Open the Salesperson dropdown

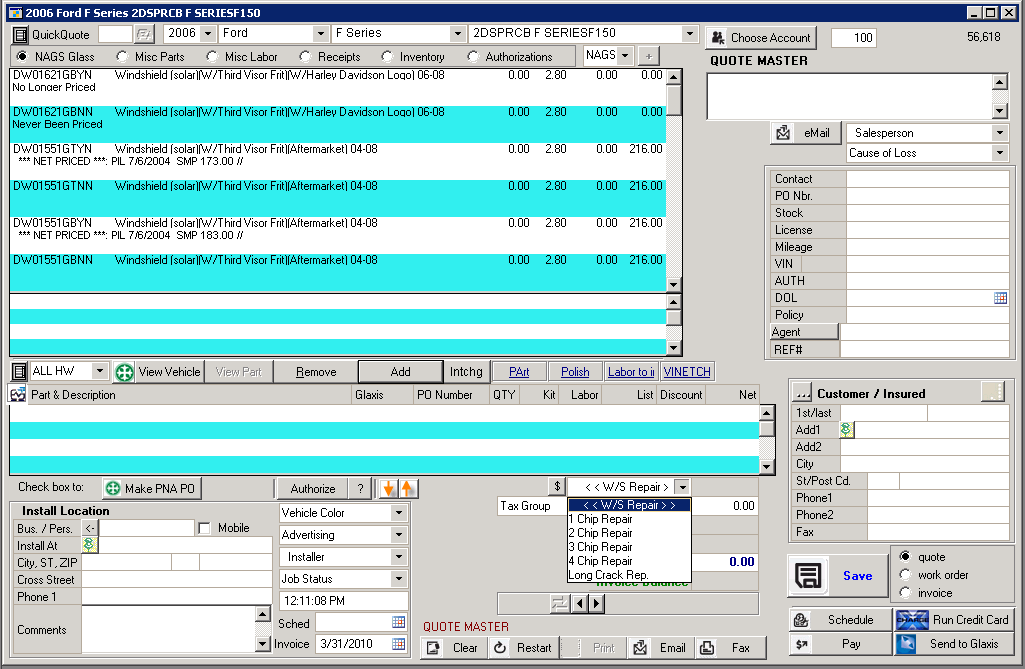[x=1000, y=133]
